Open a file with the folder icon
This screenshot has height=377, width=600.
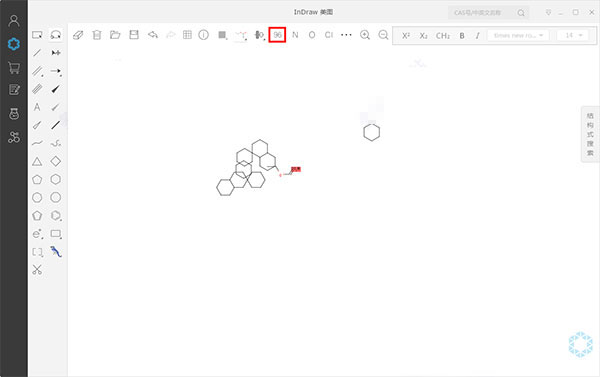pos(115,35)
